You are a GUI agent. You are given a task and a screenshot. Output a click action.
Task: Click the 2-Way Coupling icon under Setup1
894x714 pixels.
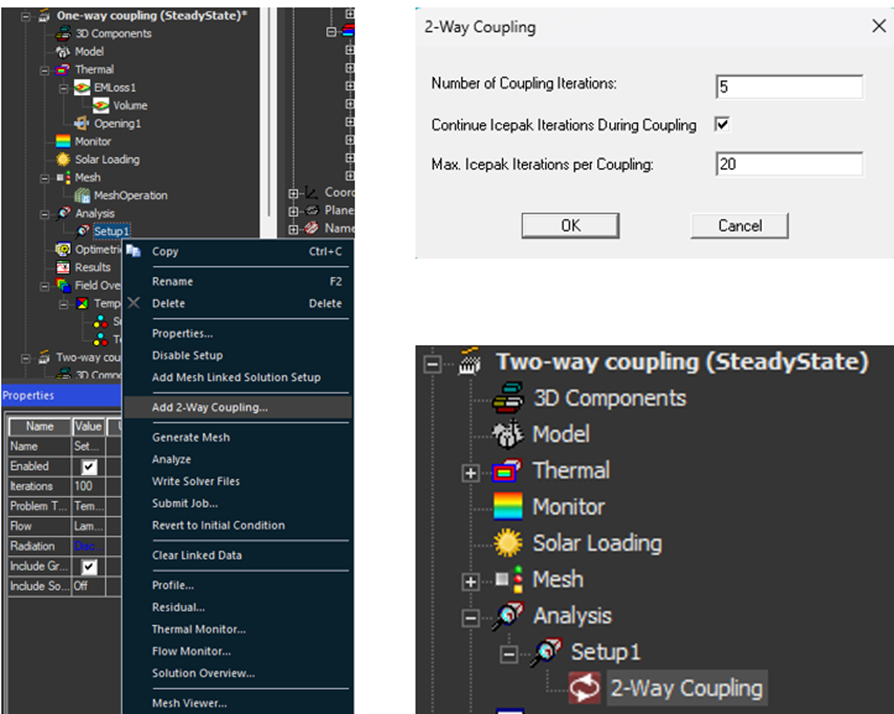[x=584, y=688]
